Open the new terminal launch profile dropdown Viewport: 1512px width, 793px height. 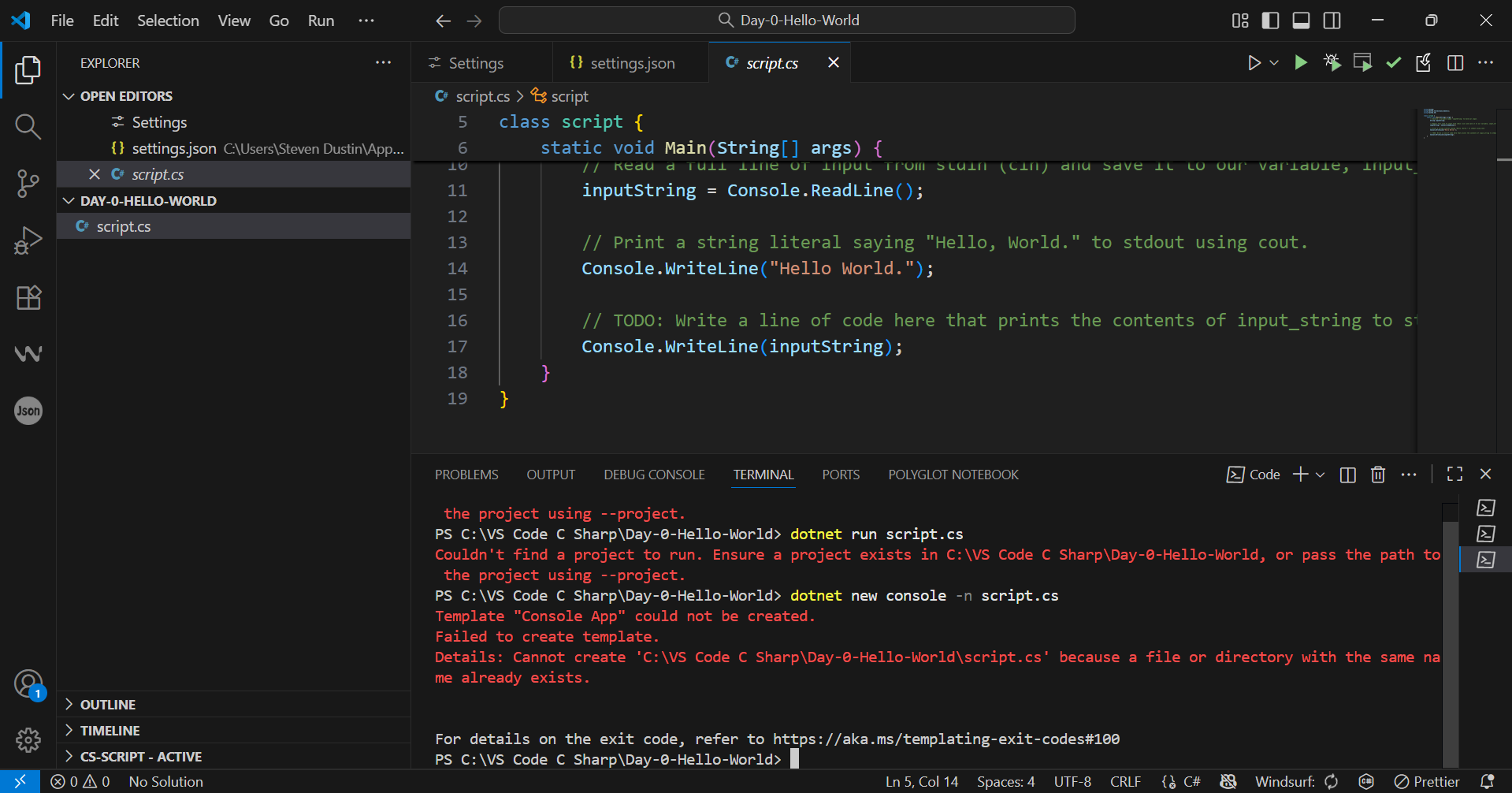(x=1321, y=475)
